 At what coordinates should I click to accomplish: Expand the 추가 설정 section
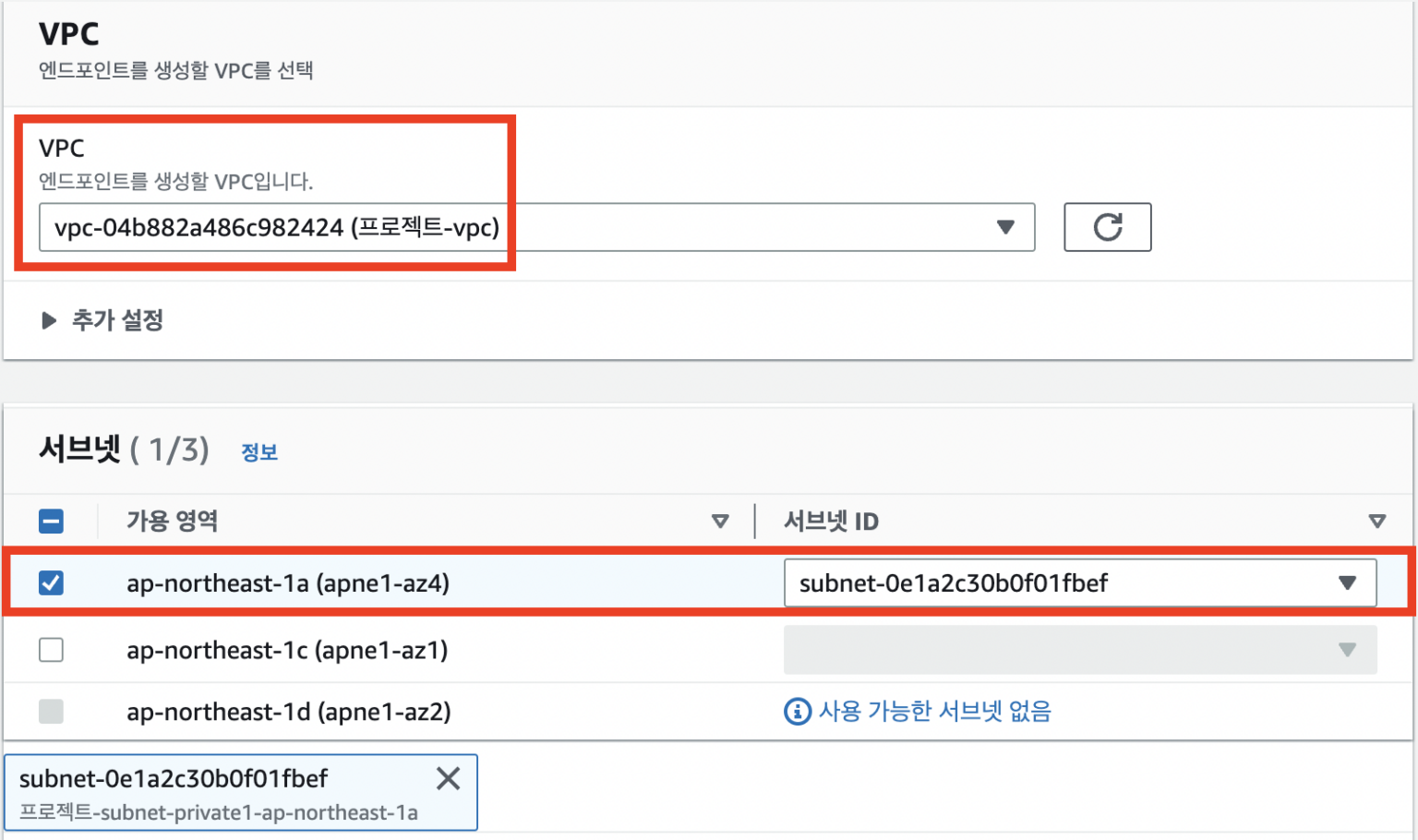pos(103,320)
